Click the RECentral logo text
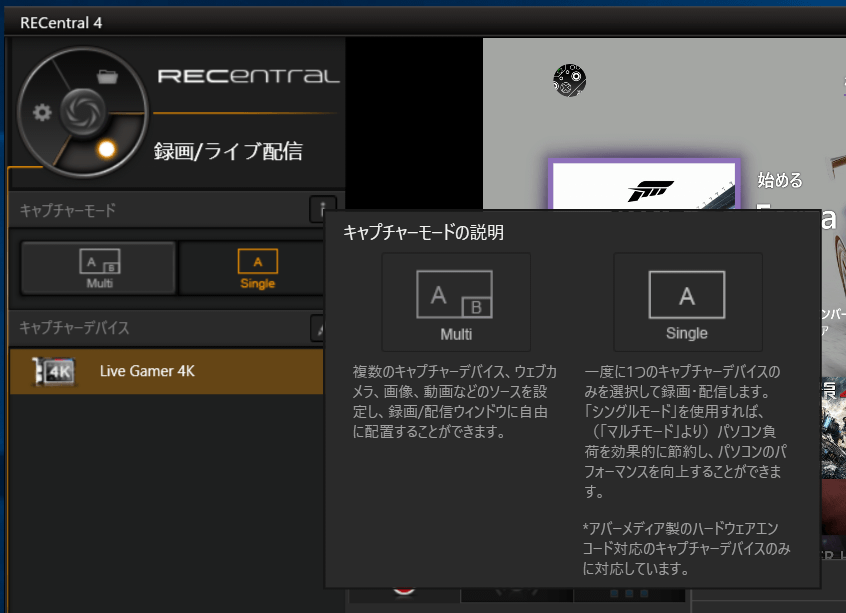846x613 pixels. 249,76
